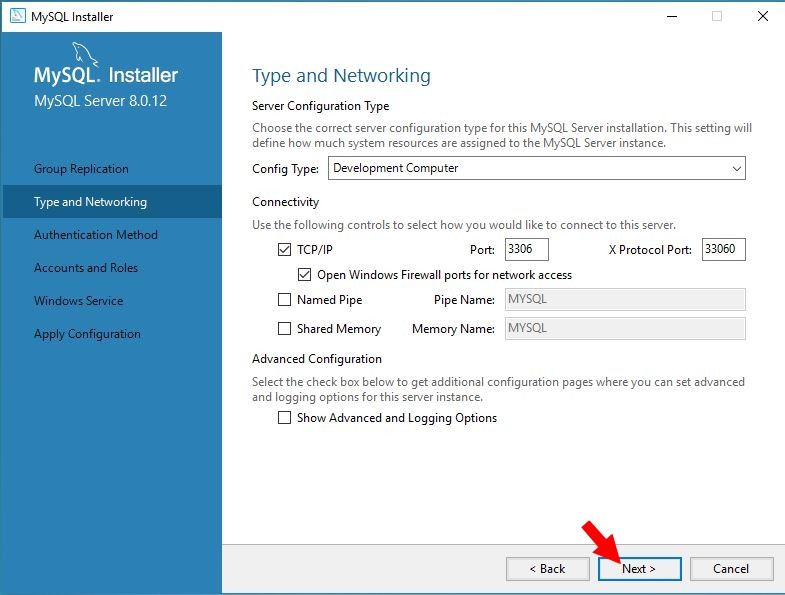This screenshot has height=595, width=785.
Task: Click the Next > button
Action: pos(639,569)
